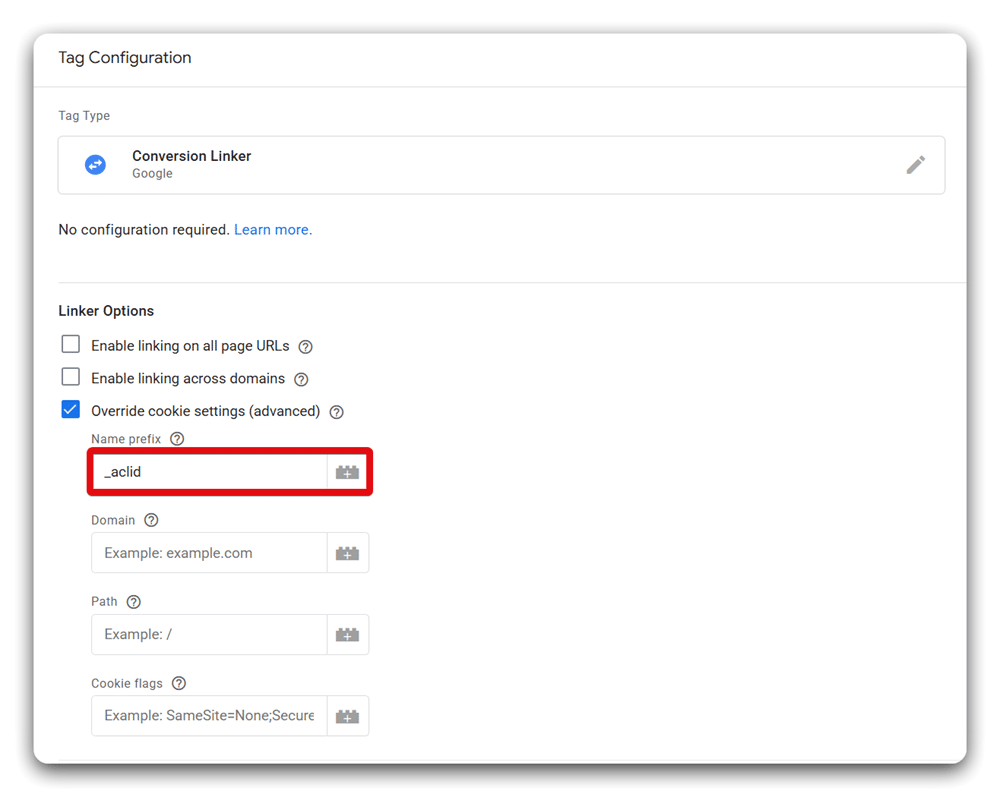Click the Name prefix field containing '_aclid'
This screenshot has width=1000, height=797.
pyautogui.click(x=200, y=471)
